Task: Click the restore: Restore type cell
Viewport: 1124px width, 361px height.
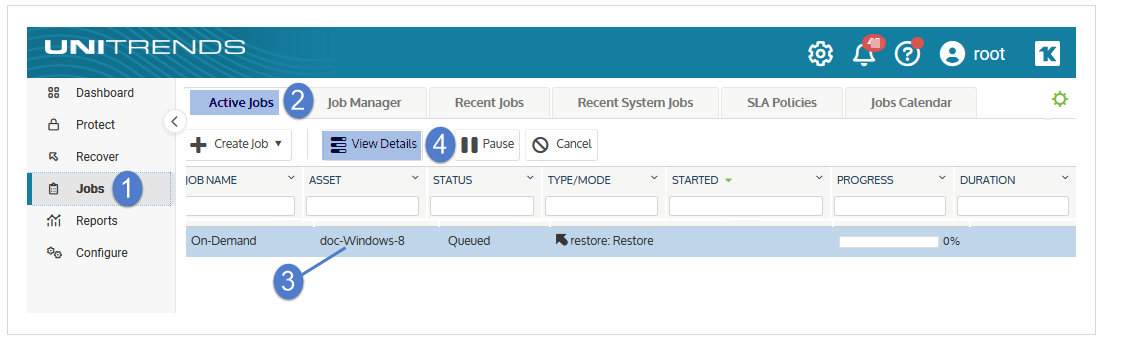Action: (604, 241)
